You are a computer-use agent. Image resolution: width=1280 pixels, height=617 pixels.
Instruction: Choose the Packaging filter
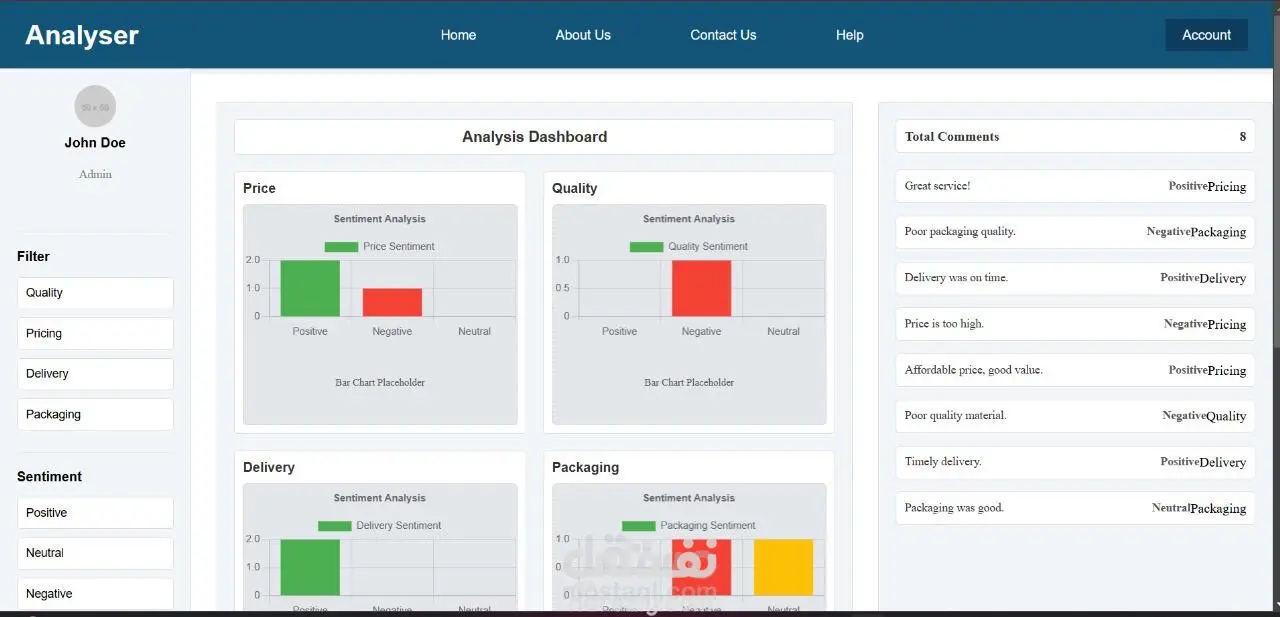click(x=95, y=414)
